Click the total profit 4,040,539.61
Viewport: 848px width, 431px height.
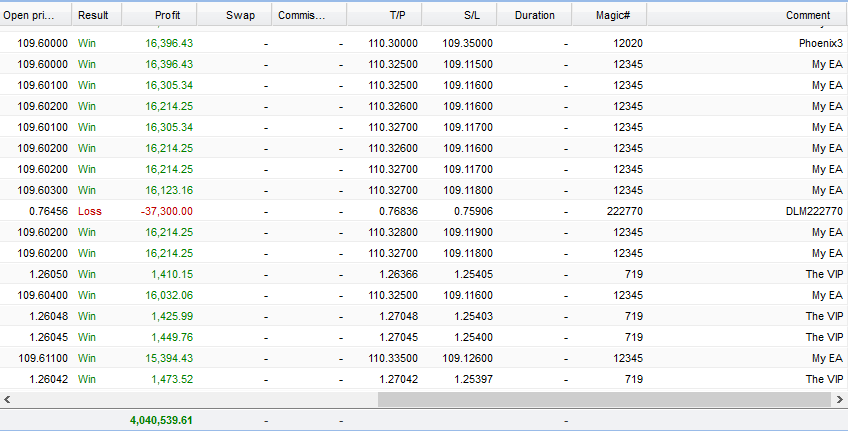click(161, 420)
